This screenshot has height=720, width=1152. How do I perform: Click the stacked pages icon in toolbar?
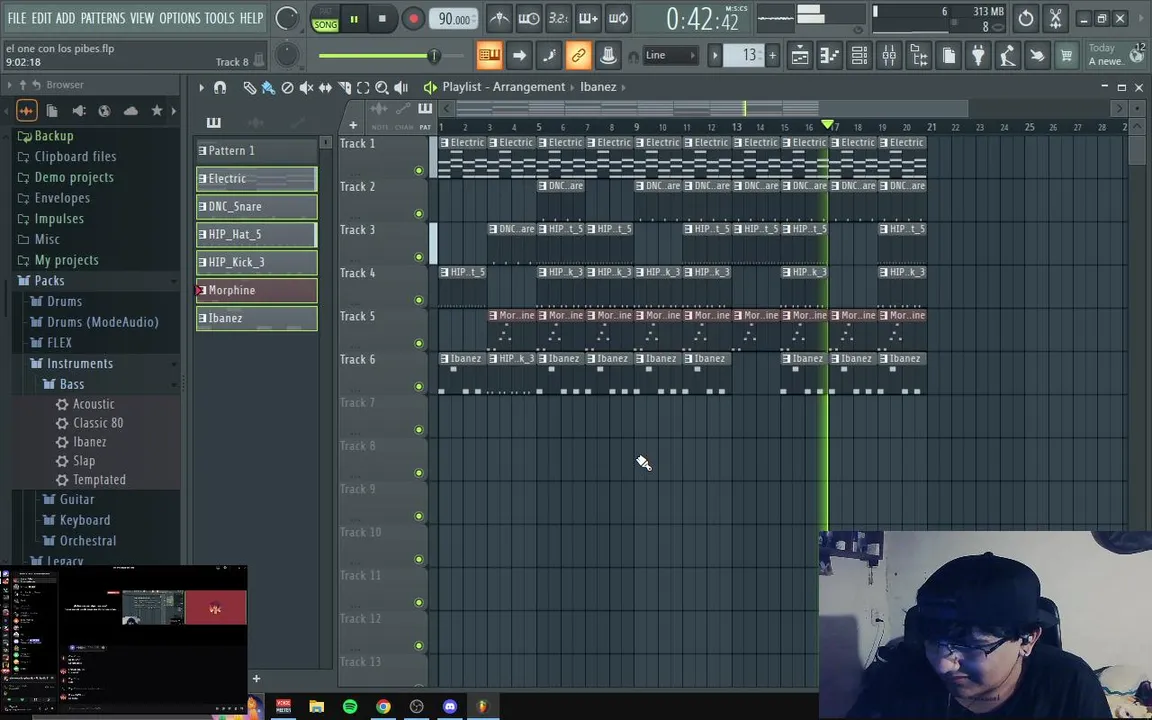tap(948, 55)
